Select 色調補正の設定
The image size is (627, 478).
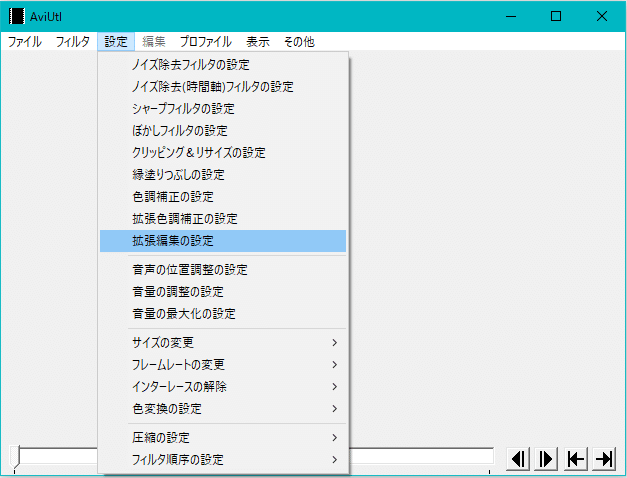(223, 197)
